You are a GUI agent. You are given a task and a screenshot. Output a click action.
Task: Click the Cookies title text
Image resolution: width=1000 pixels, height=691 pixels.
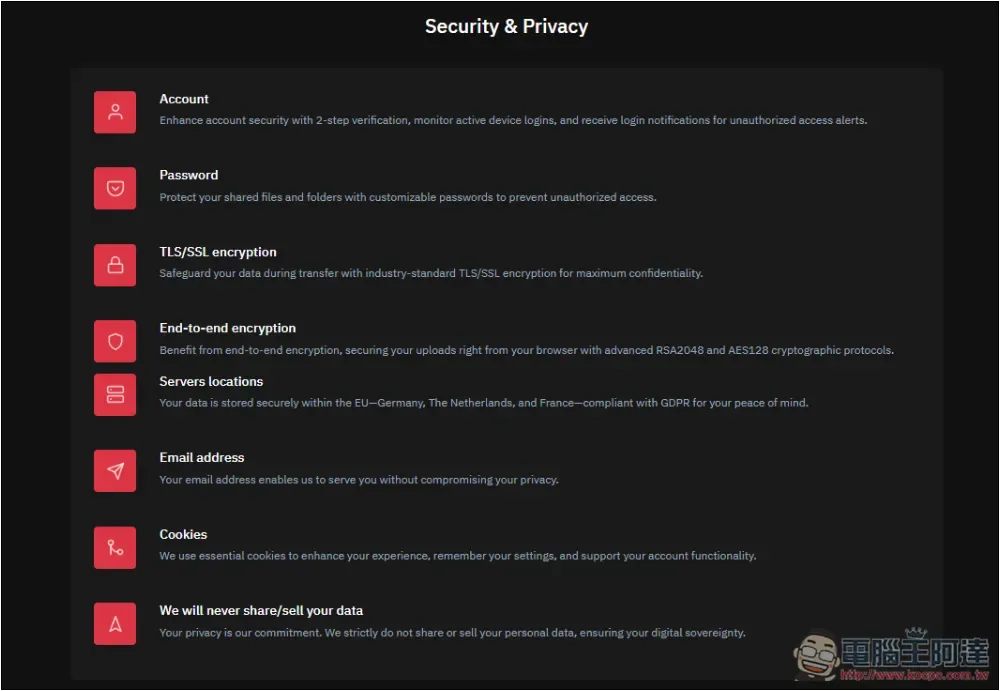click(x=183, y=534)
